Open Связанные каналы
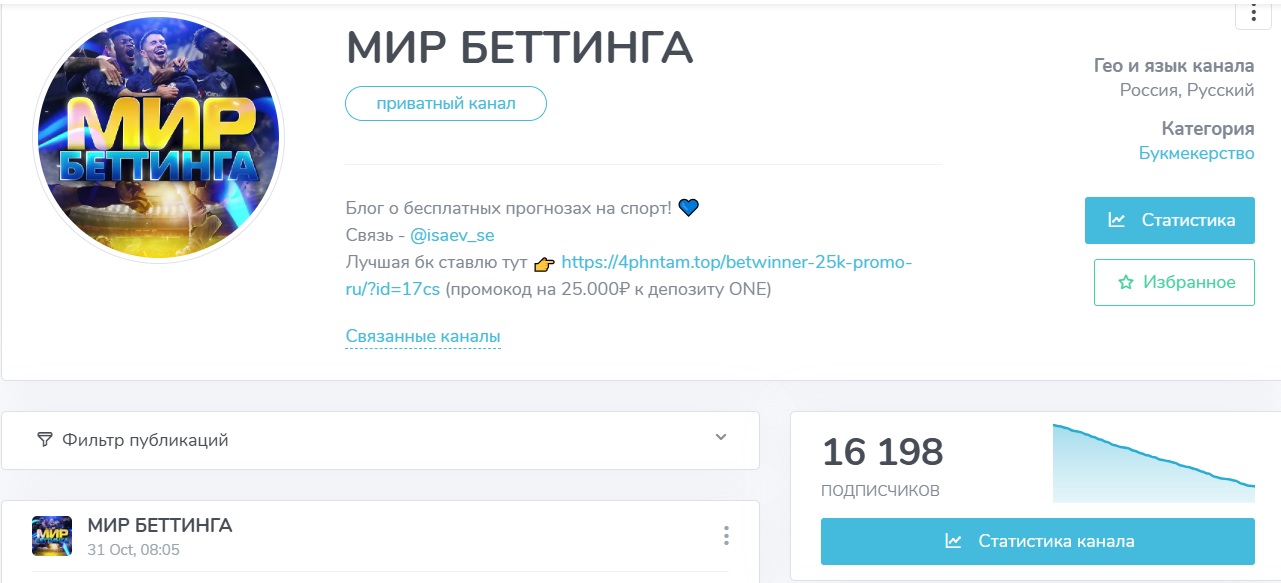Viewport: 1281px width, 583px height. (423, 335)
